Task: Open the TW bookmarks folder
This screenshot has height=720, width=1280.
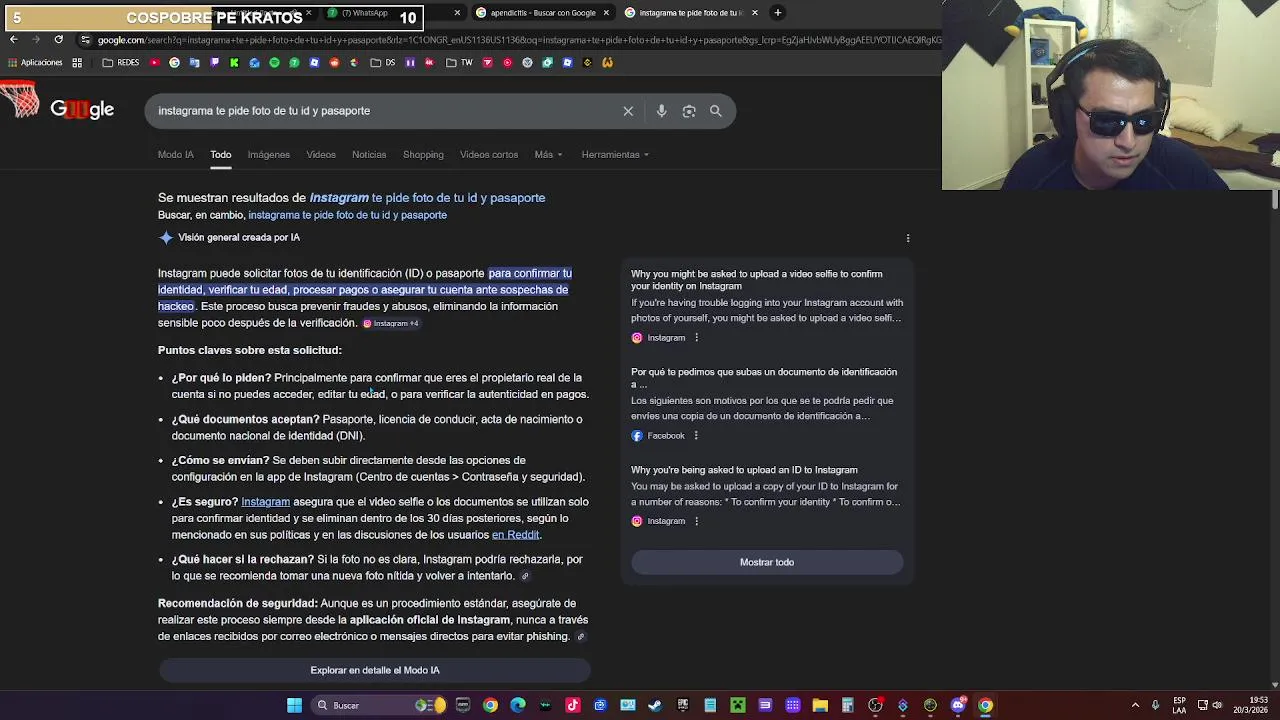Action: coord(460,62)
